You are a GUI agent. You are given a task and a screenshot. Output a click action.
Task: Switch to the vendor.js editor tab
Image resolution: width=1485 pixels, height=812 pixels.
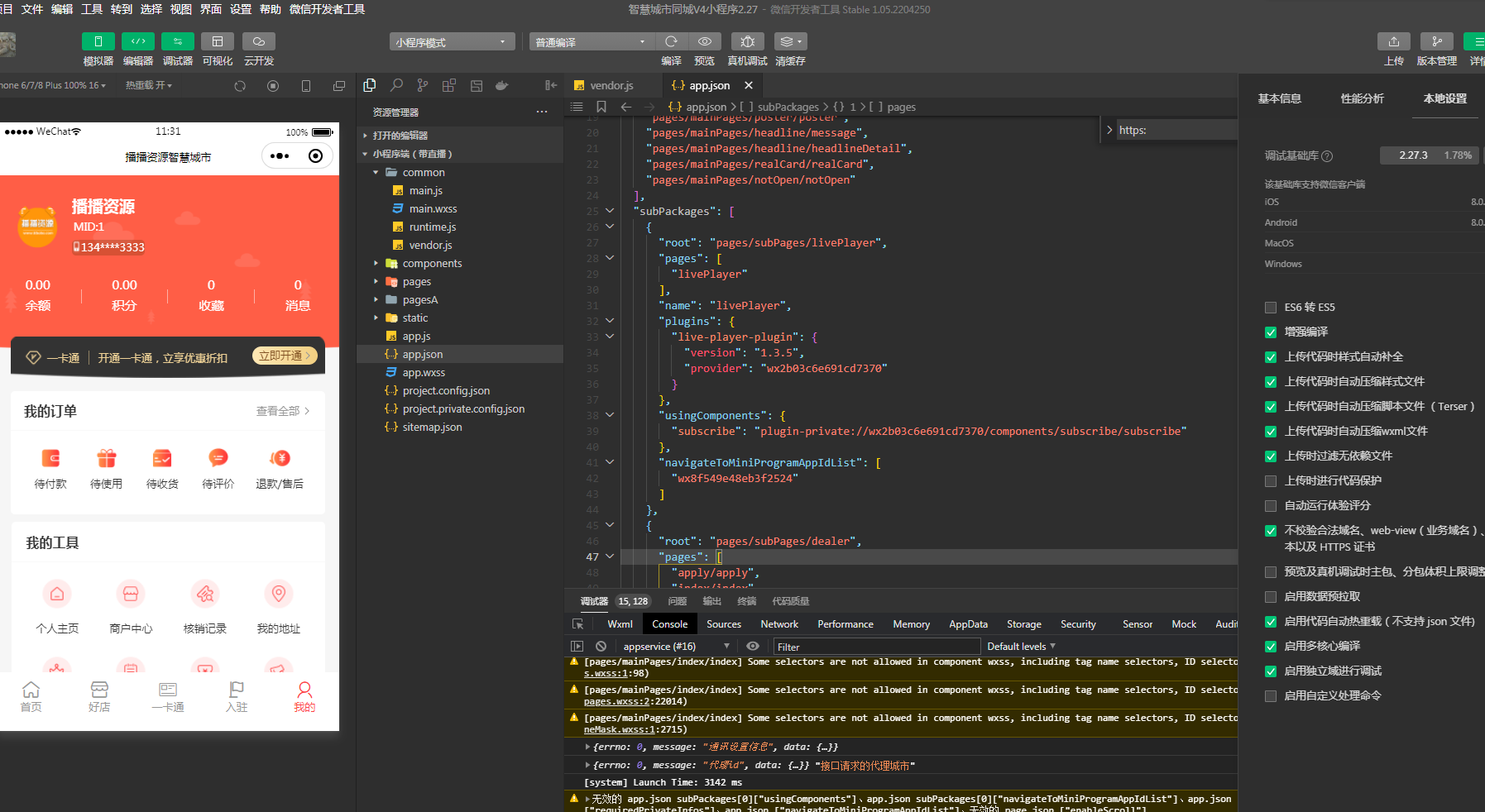pos(612,85)
